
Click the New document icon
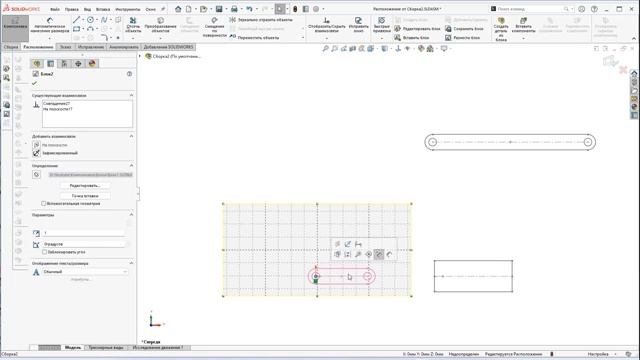(x=189, y=9)
